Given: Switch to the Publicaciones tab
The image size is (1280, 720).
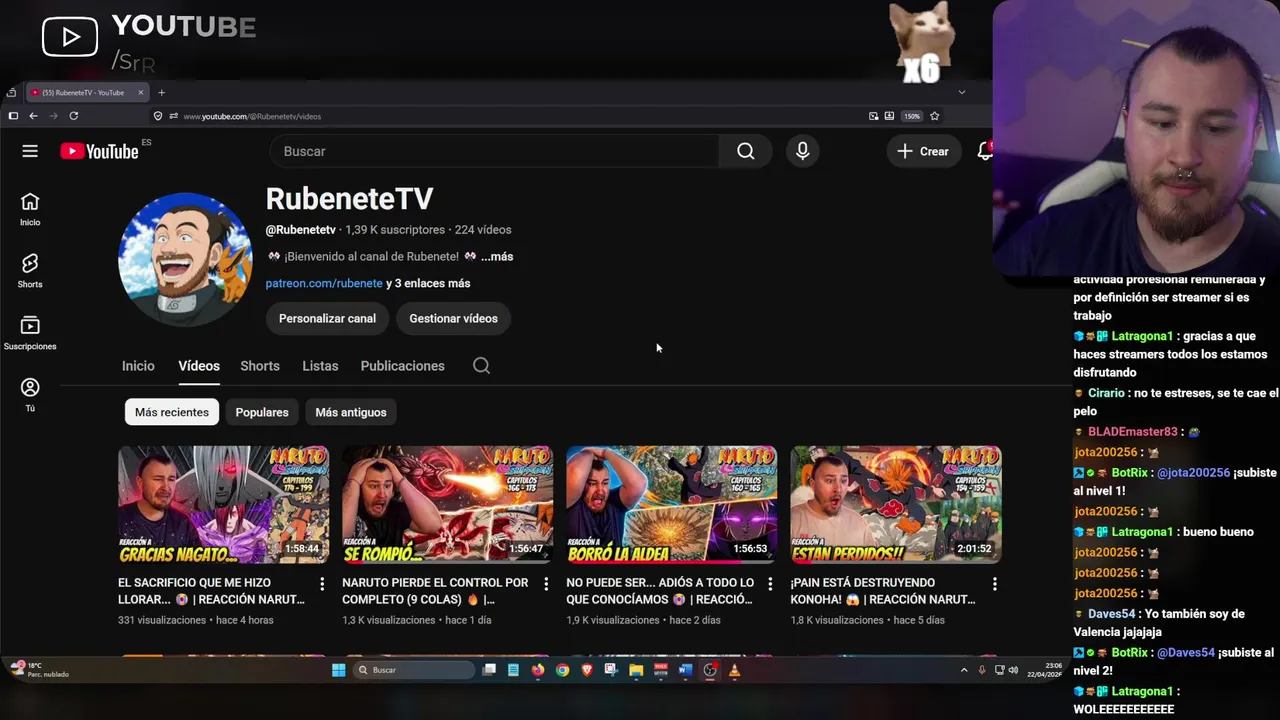Looking at the screenshot, I should point(403,366).
